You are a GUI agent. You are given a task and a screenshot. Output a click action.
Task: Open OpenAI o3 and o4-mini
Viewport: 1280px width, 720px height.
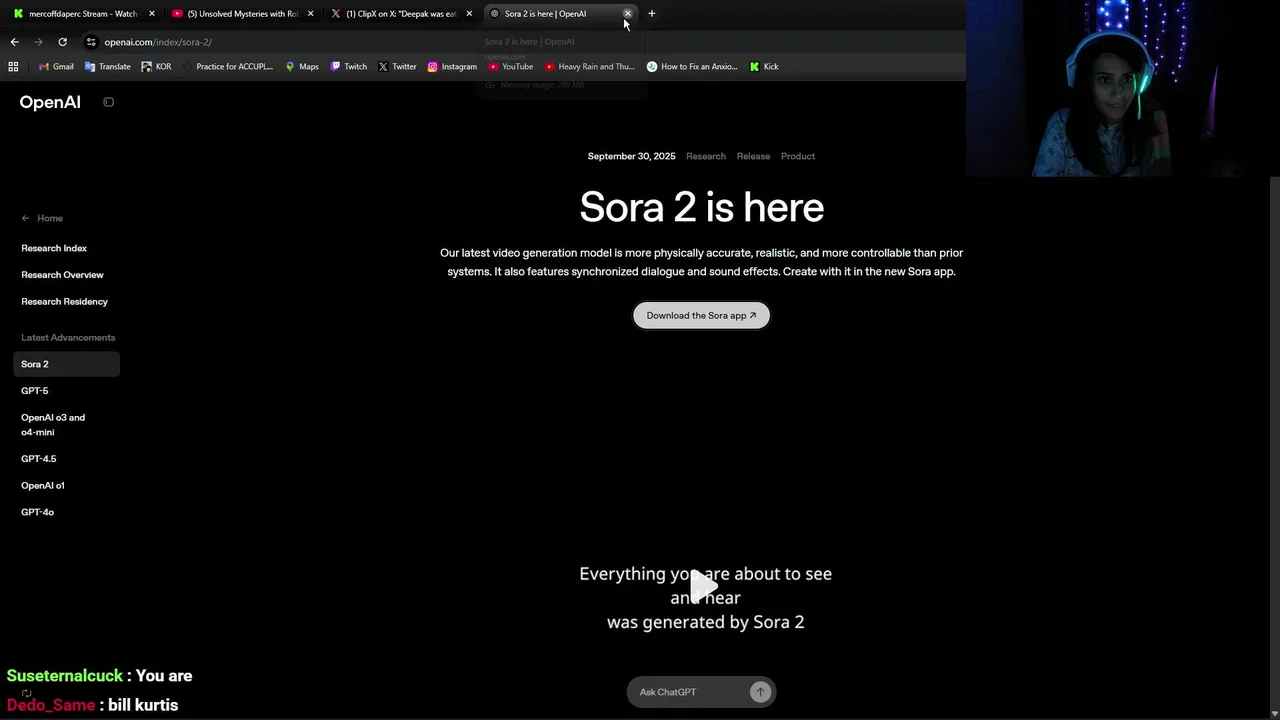click(53, 425)
